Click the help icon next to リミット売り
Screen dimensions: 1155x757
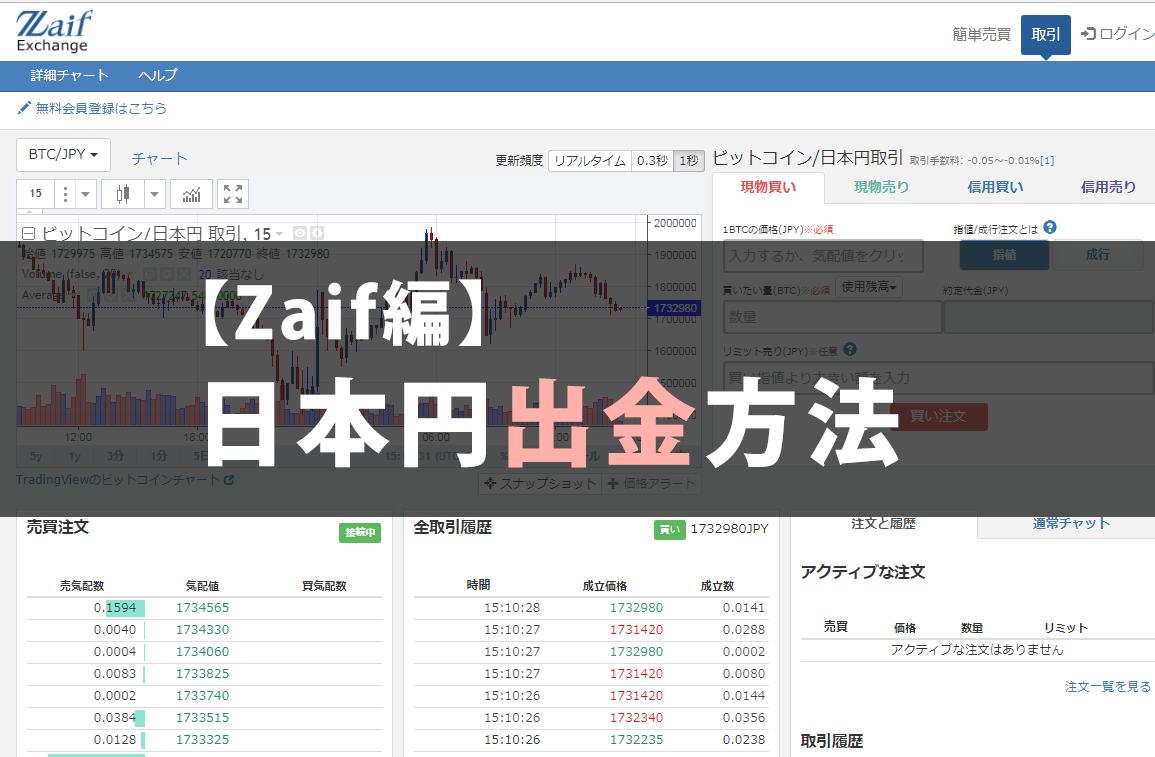coord(850,350)
